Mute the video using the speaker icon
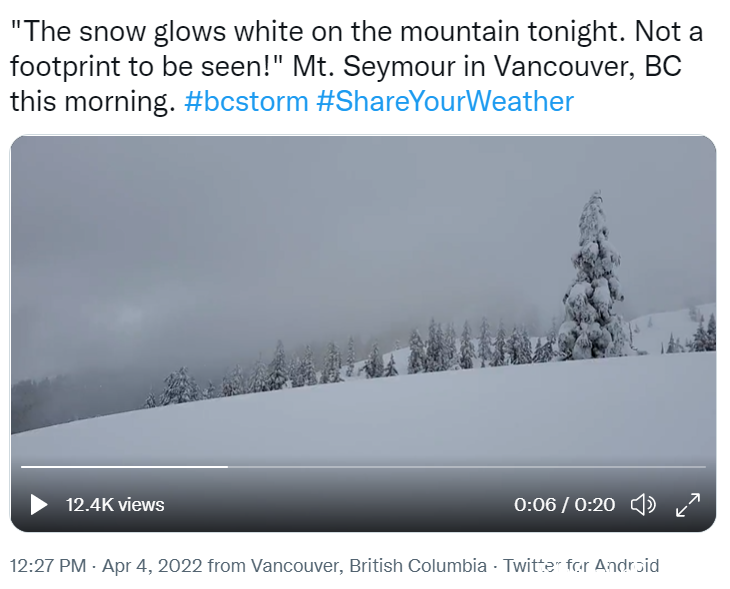Image resolution: width=730 pixels, height=589 pixels. pyautogui.click(x=643, y=505)
